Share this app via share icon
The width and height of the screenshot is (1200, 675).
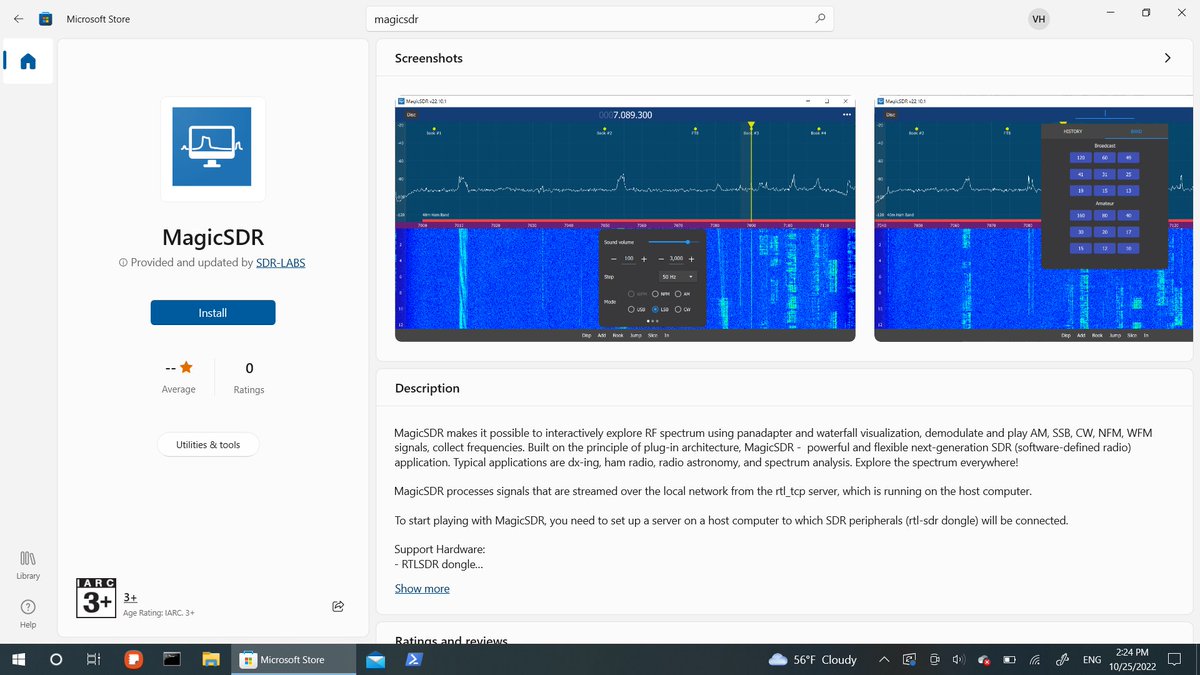(x=338, y=606)
